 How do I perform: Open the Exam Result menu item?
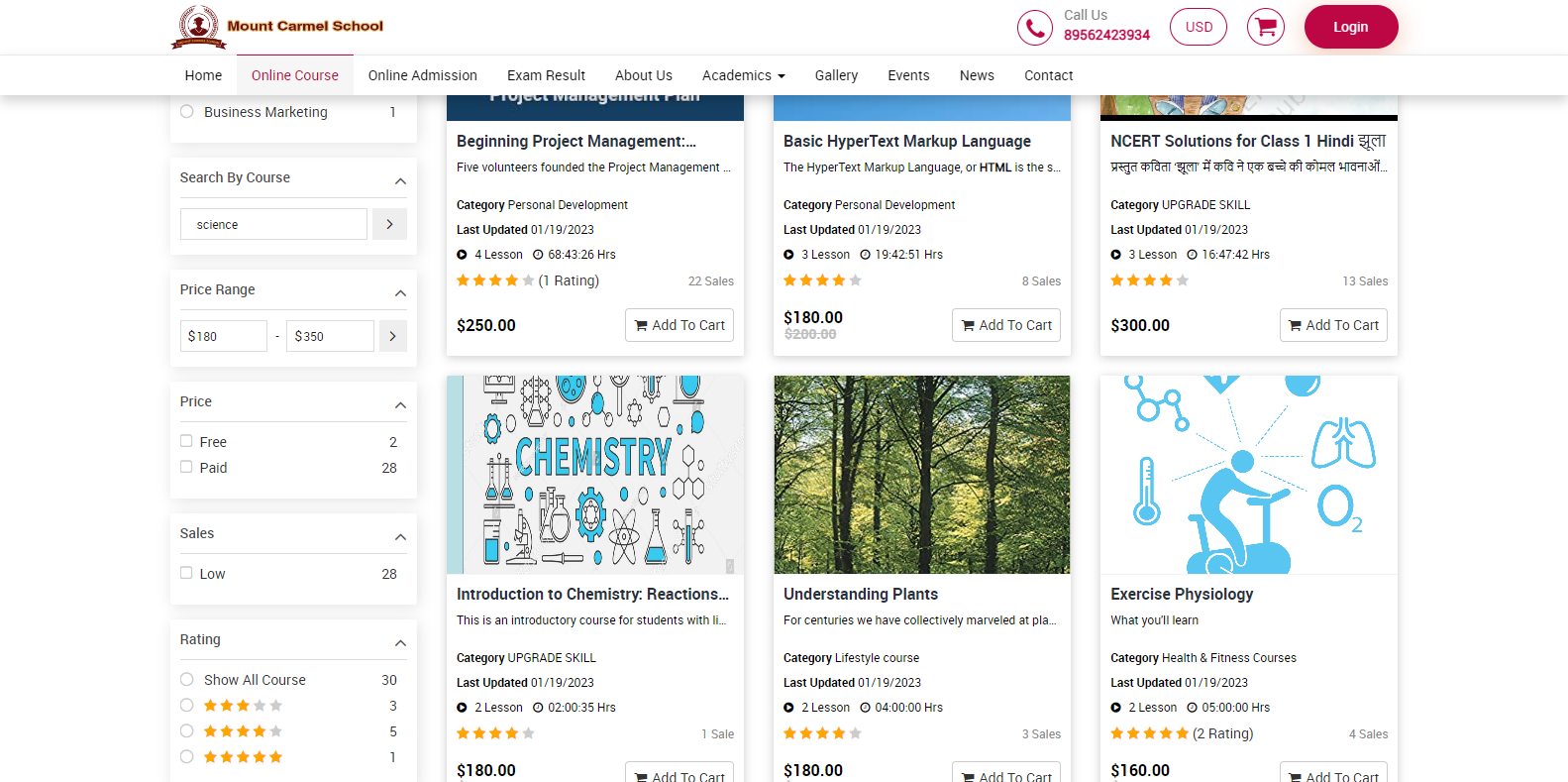(x=546, y=75)
